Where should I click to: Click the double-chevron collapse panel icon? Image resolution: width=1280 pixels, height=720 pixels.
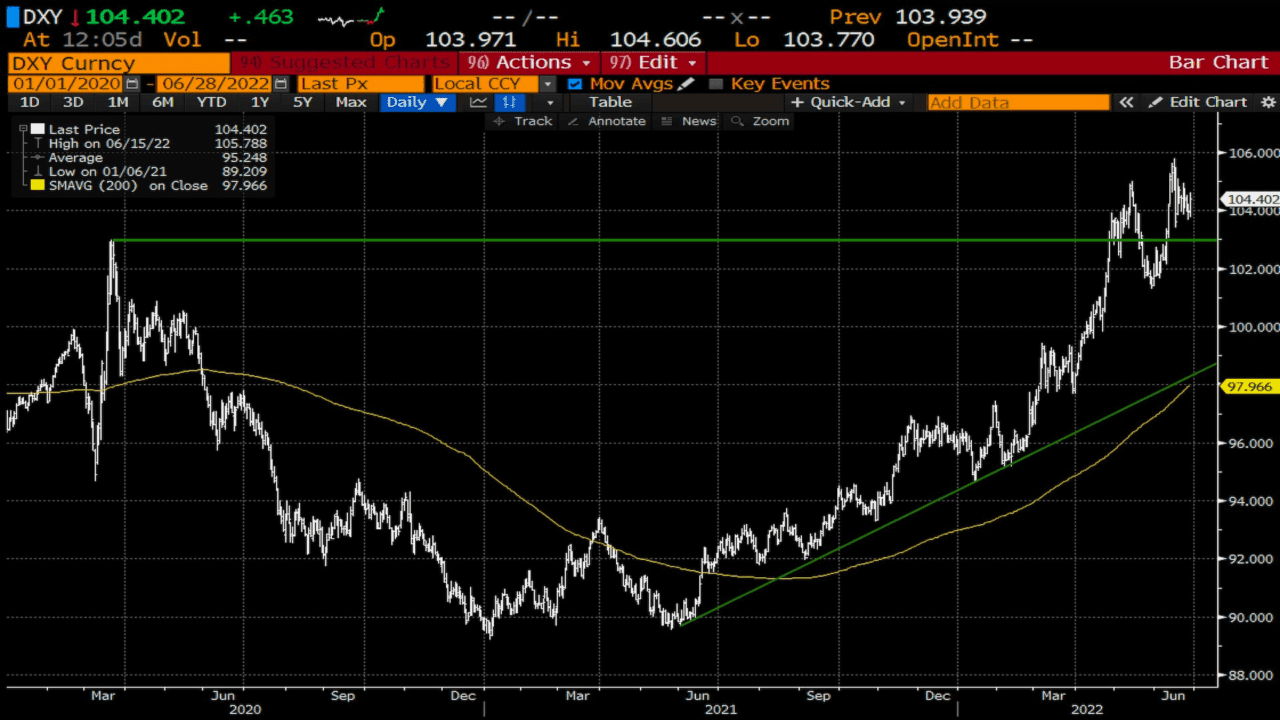1126,102
